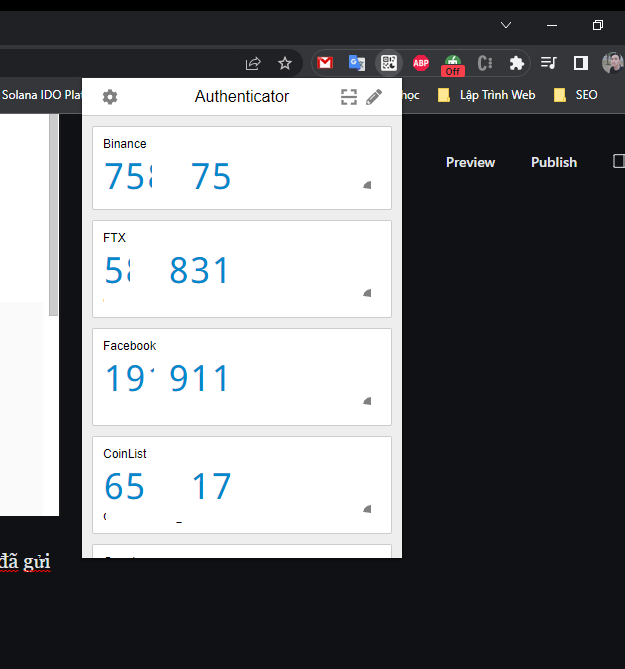Click the edit pencil icon in Authenticator
625x669 pixels.
click(374, 97)
